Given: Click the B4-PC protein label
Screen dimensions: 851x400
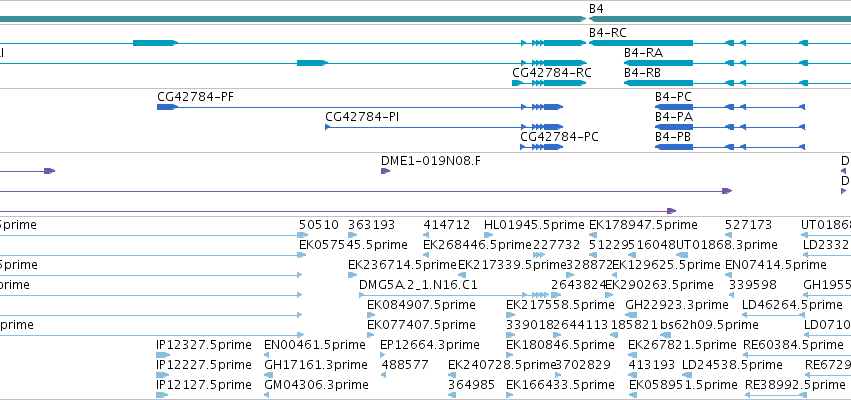Looking at the screenshot, I should [673, 97].
